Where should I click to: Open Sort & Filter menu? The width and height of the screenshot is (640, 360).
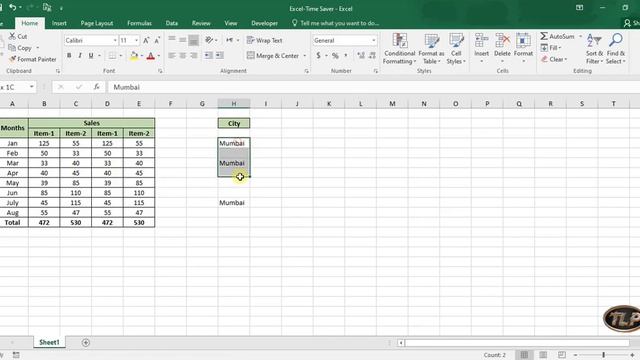click(x=594, y=49)
